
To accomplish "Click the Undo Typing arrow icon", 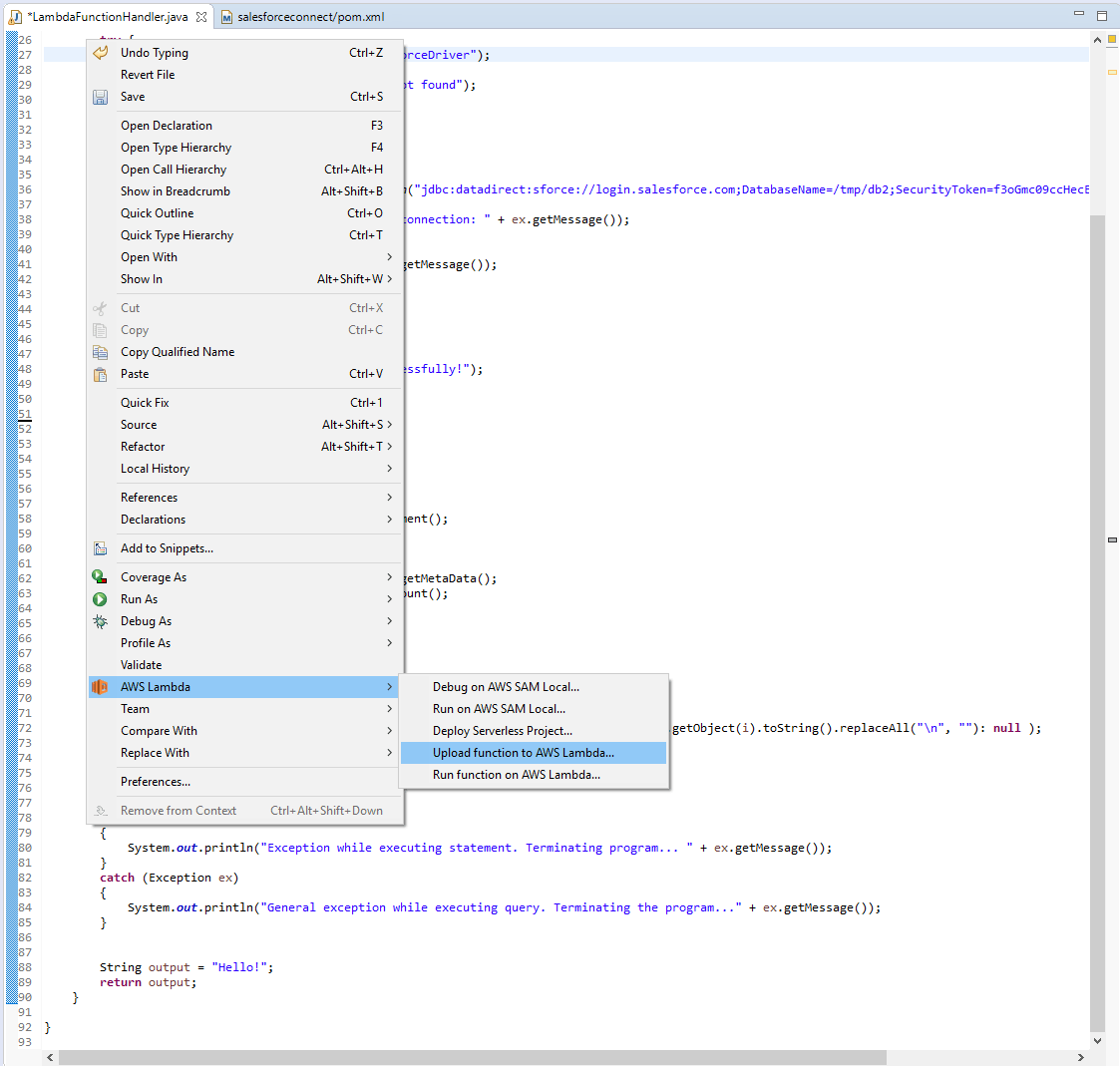I will tap(101, 52).
